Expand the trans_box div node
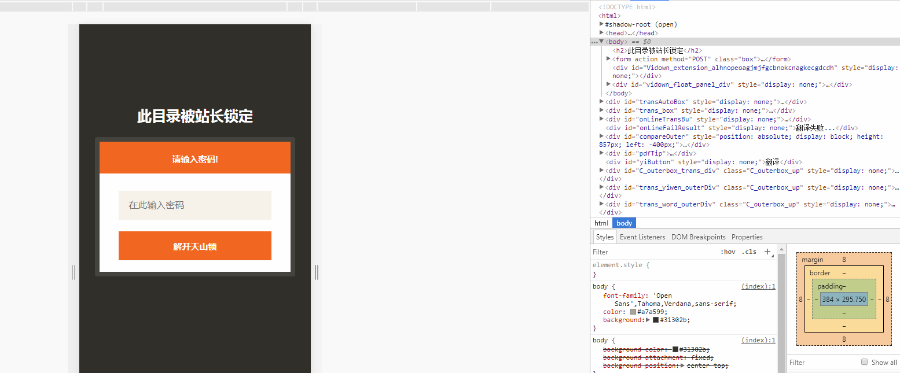Image resolution: width=900 pixels, height=373 pixels. [601, 110]
